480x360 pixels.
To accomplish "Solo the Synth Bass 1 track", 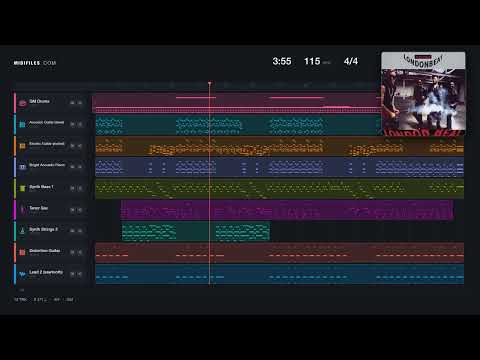I will [80, 188].
